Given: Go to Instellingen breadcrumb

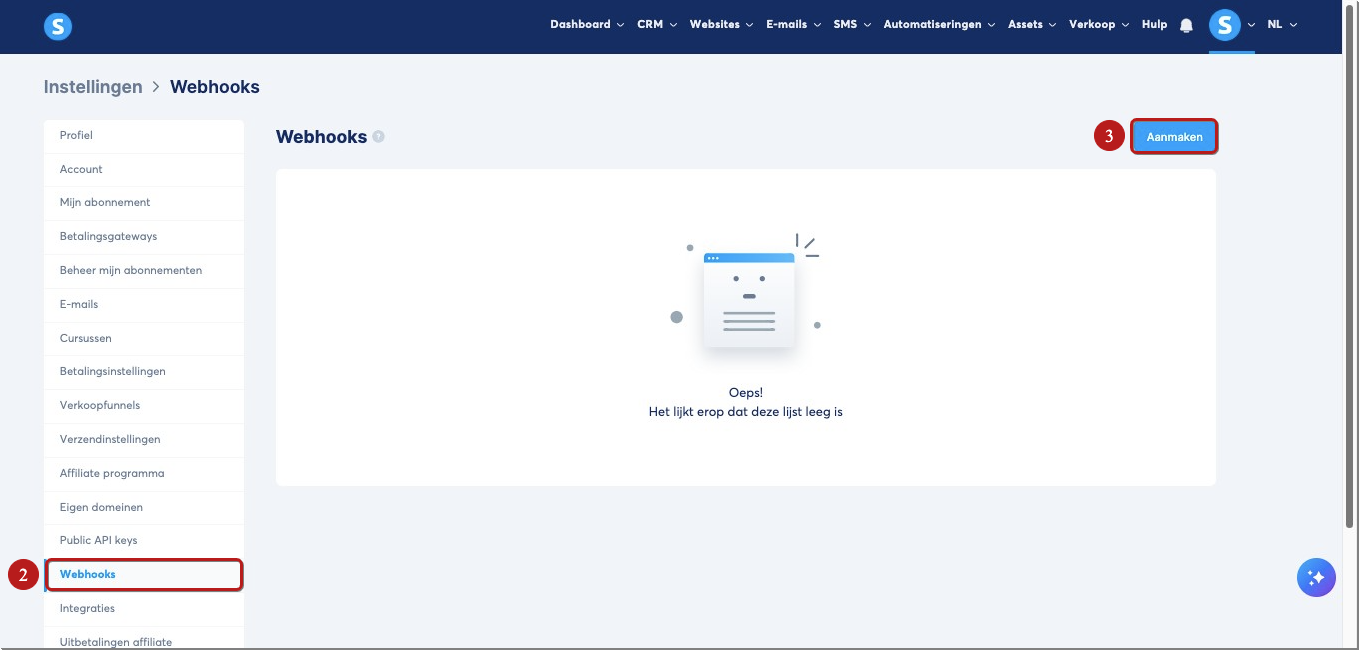Looking at the screenshot, I should (x=93, y=87).
